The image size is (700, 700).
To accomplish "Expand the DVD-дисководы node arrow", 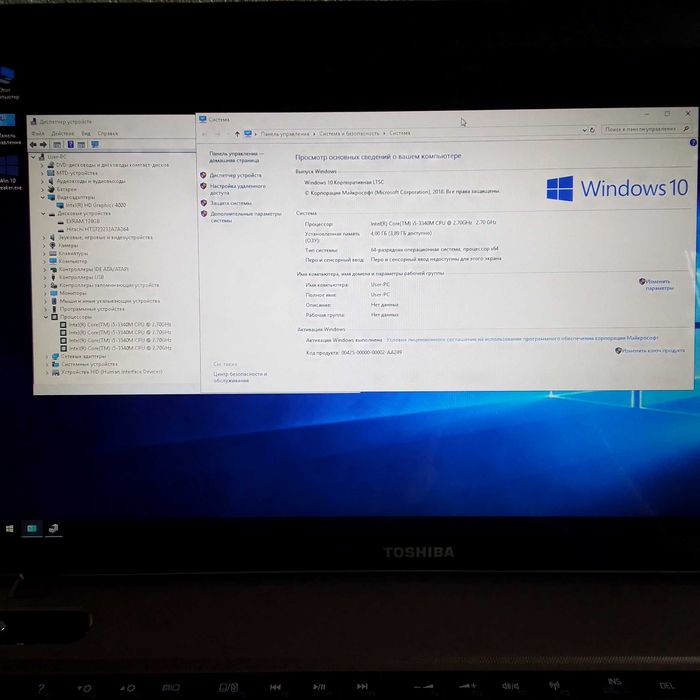I will [42, 165].
